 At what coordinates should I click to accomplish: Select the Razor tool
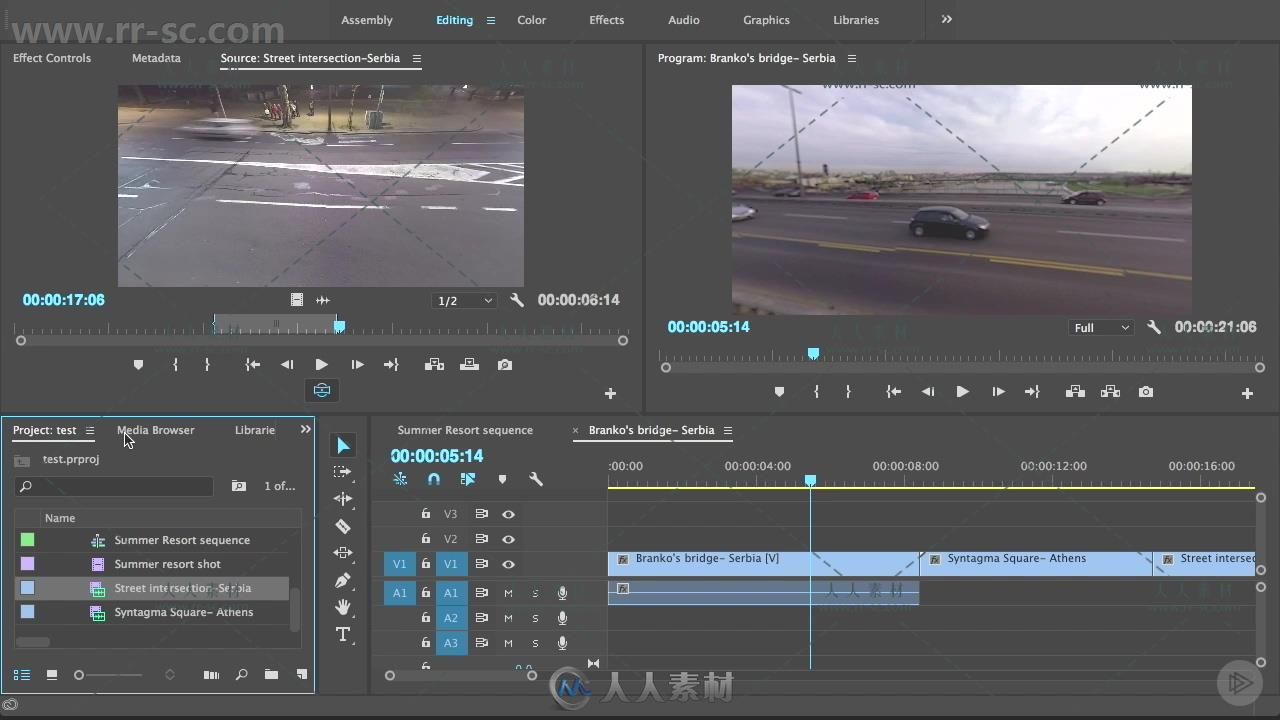(343, 526)
